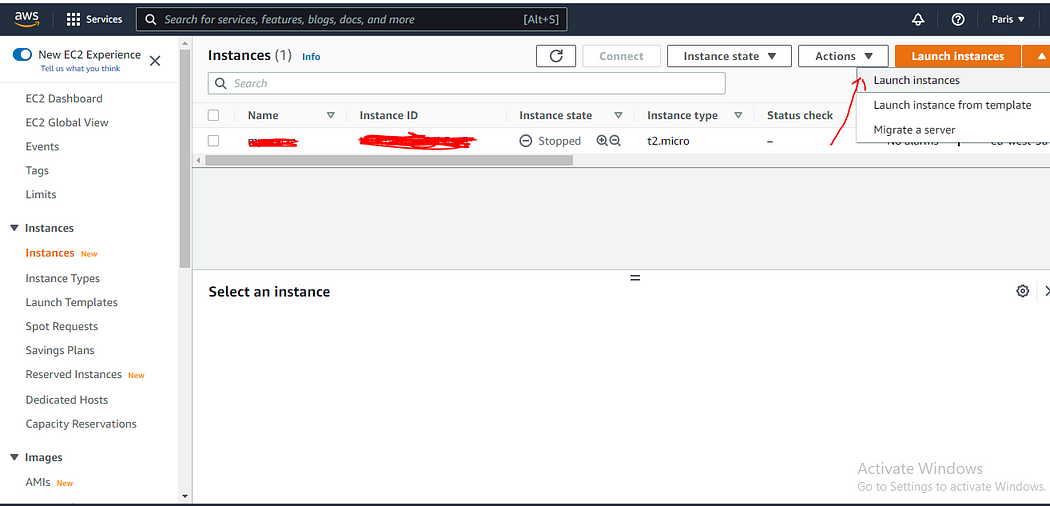Sort by the Instance type column arrow
The height and width of the screenshot is (506, 1050).
(738, 115)
